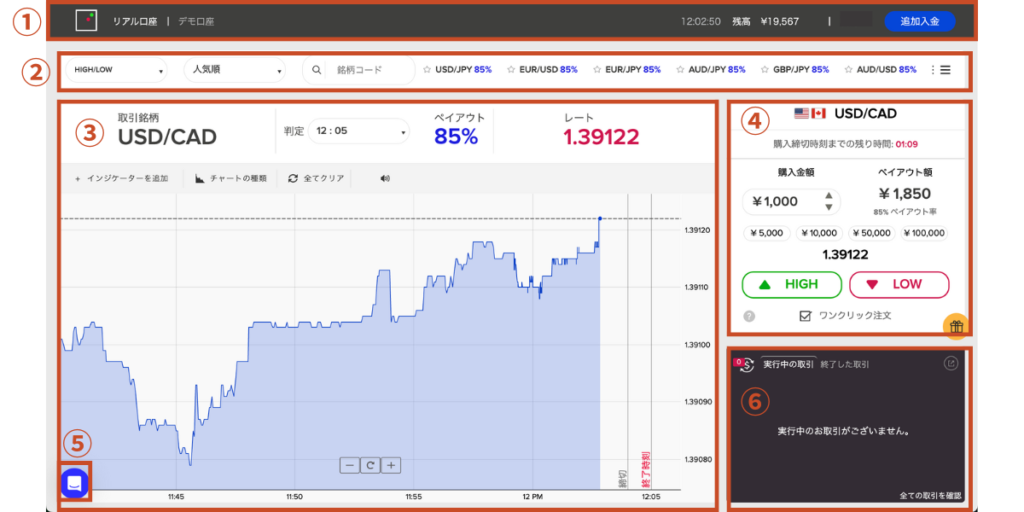Viewport: 1024px width, 512px height.
Task: Click the 追加入金 deposit button
Action: click(x=919, y=20)
